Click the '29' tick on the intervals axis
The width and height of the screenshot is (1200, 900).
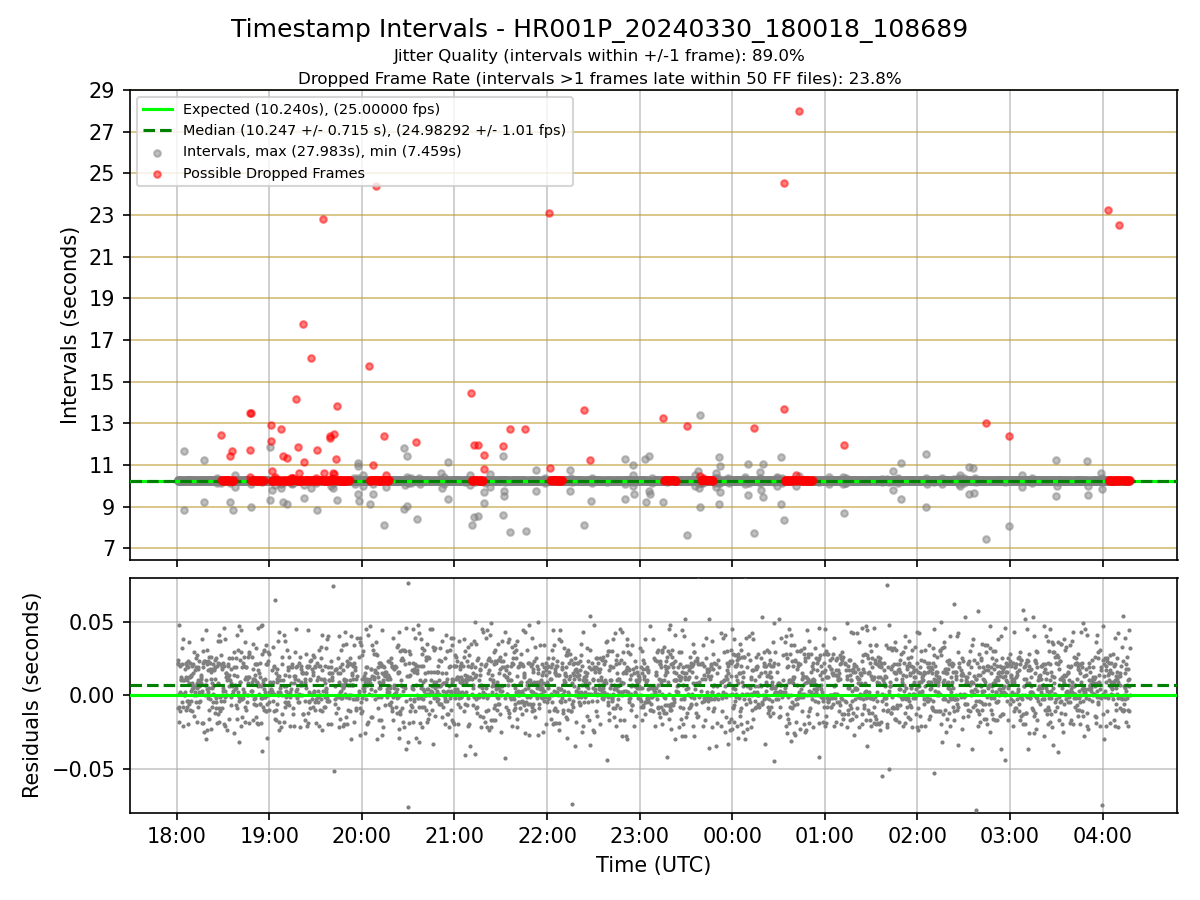(105, 90)
